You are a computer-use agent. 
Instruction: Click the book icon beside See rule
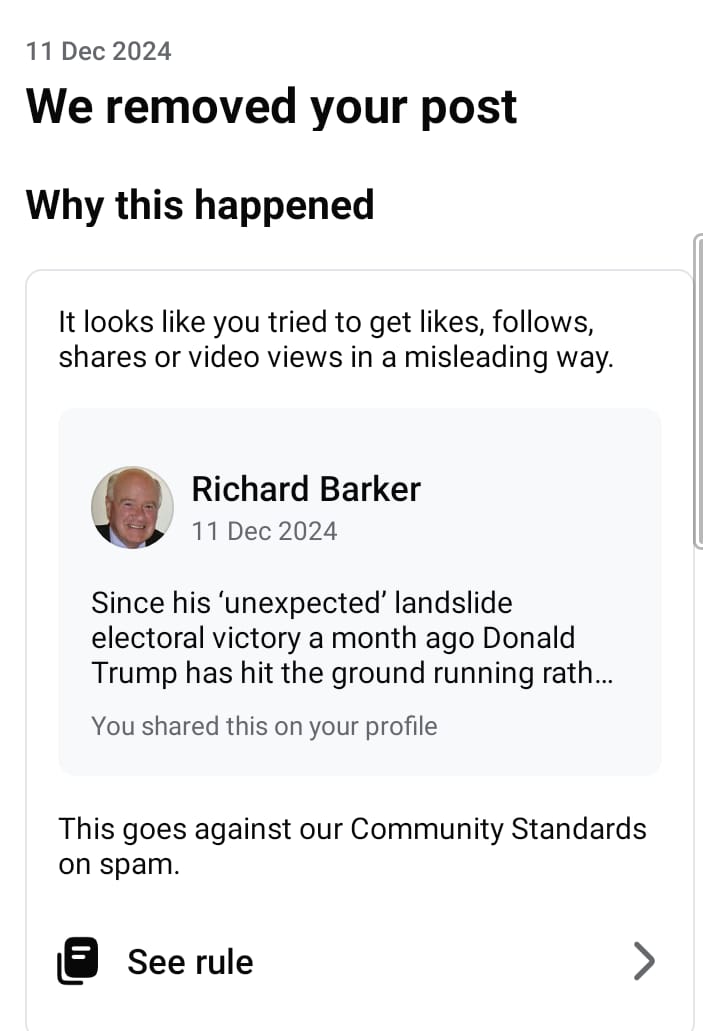[x=78, y=962]
